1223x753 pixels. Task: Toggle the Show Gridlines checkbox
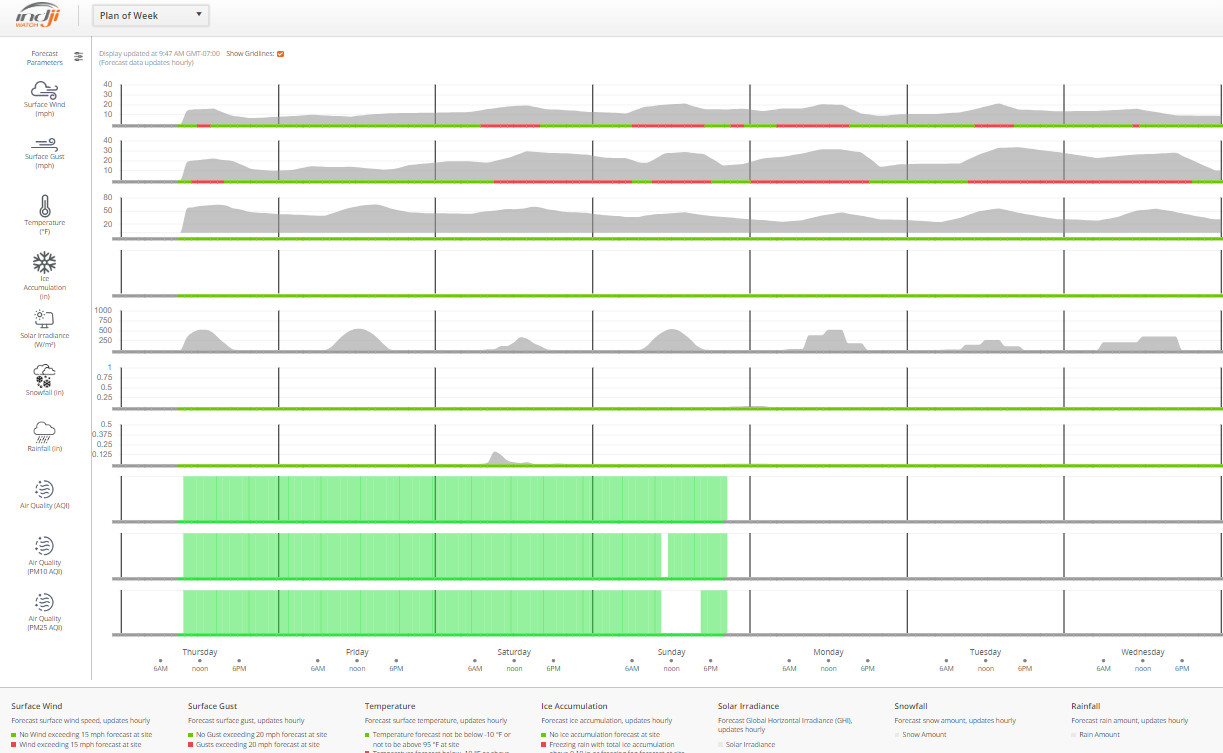click(x=281, y=53)
